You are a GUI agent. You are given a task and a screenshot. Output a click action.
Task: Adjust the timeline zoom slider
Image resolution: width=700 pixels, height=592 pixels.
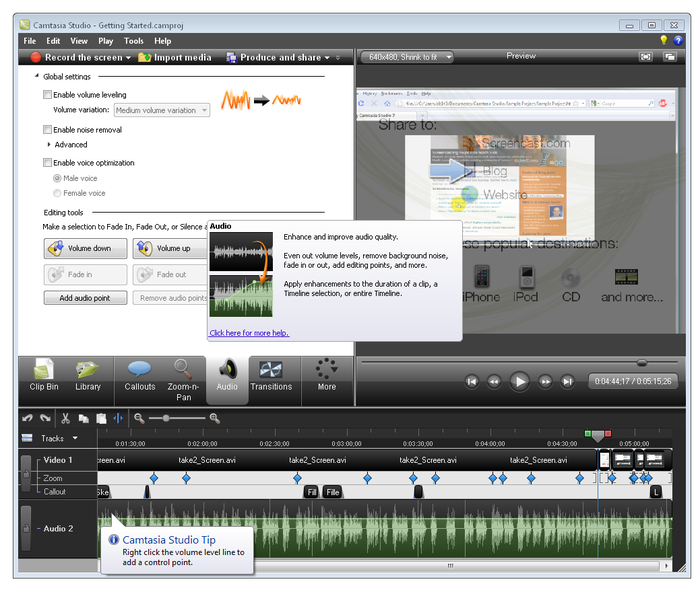coord(166,418)
